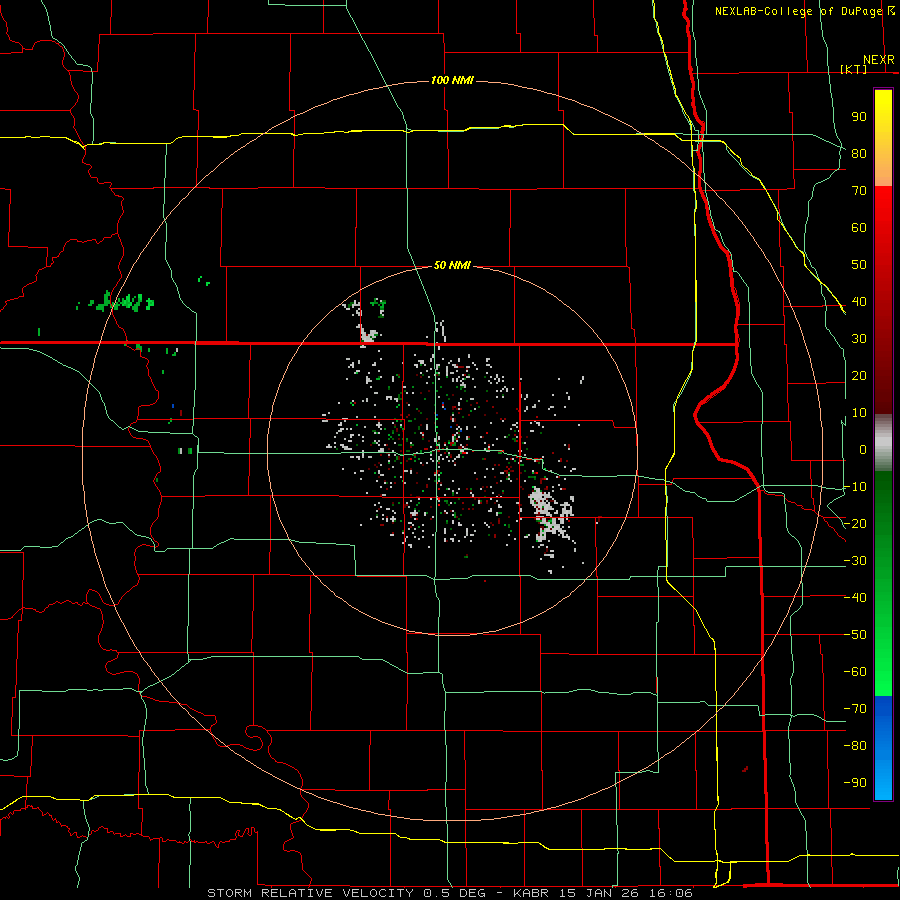Image resolution: width=900 pixels, height=900 pixels.
Task: Click the 100 NMI range ring label
Action: click(452, 80)
